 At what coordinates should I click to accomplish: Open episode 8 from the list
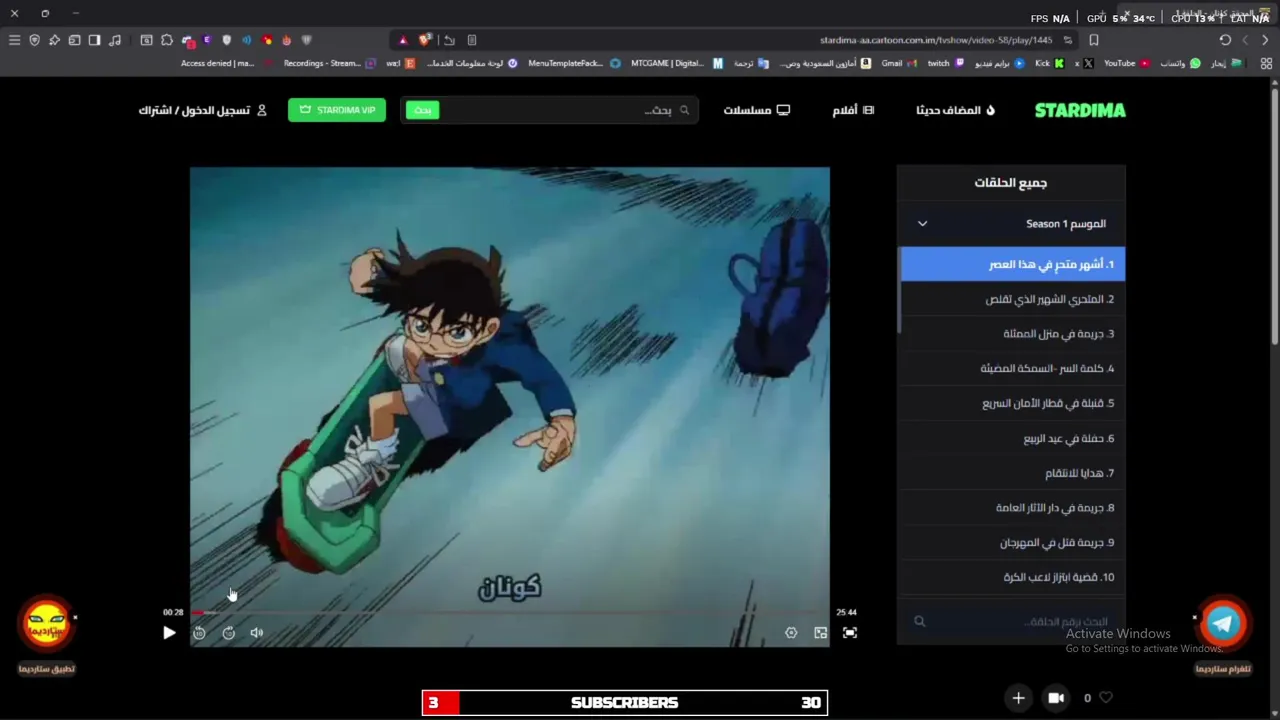[x=1012, y=507]
